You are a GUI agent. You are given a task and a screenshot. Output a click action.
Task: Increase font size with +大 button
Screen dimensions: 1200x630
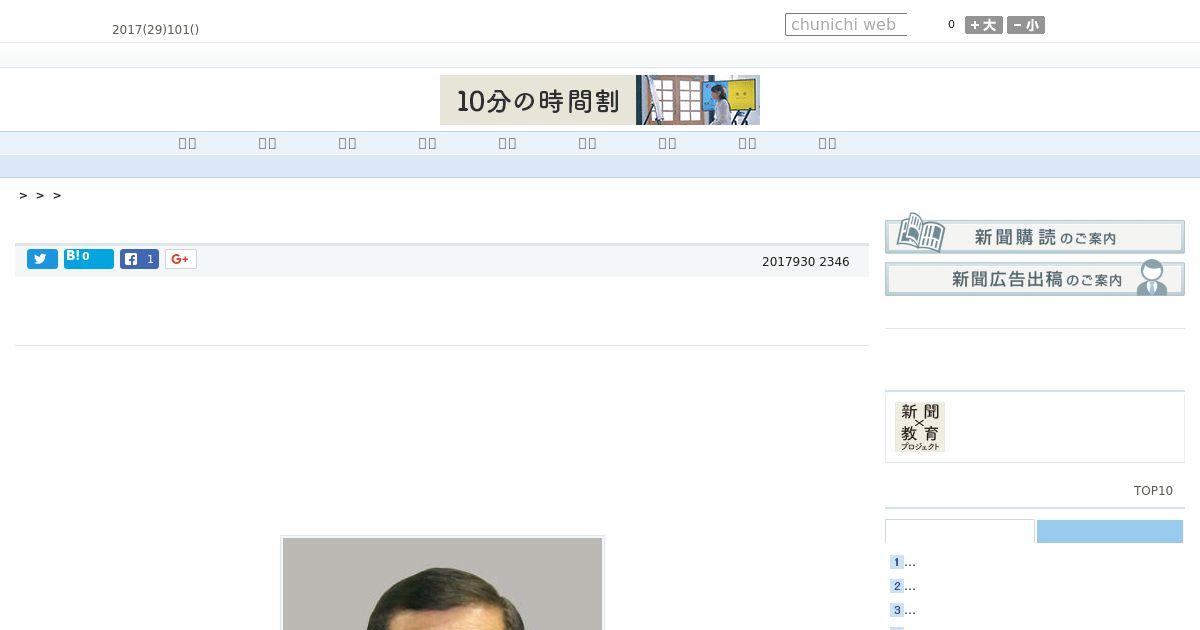[x=984, y=25]
